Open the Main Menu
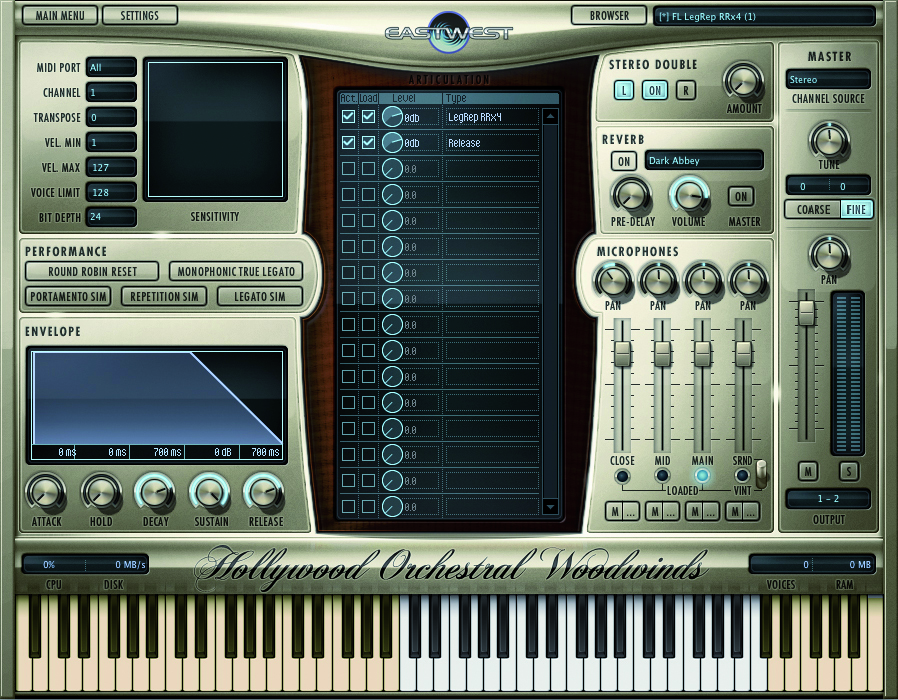898x700 pixels. pos(60,16)
